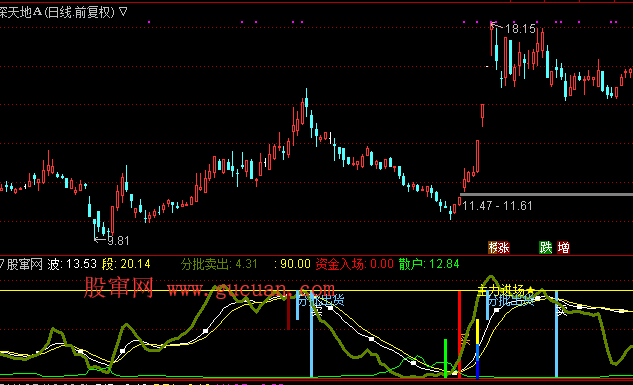Click the green 跌 signal badge

[x=545, y=247]
